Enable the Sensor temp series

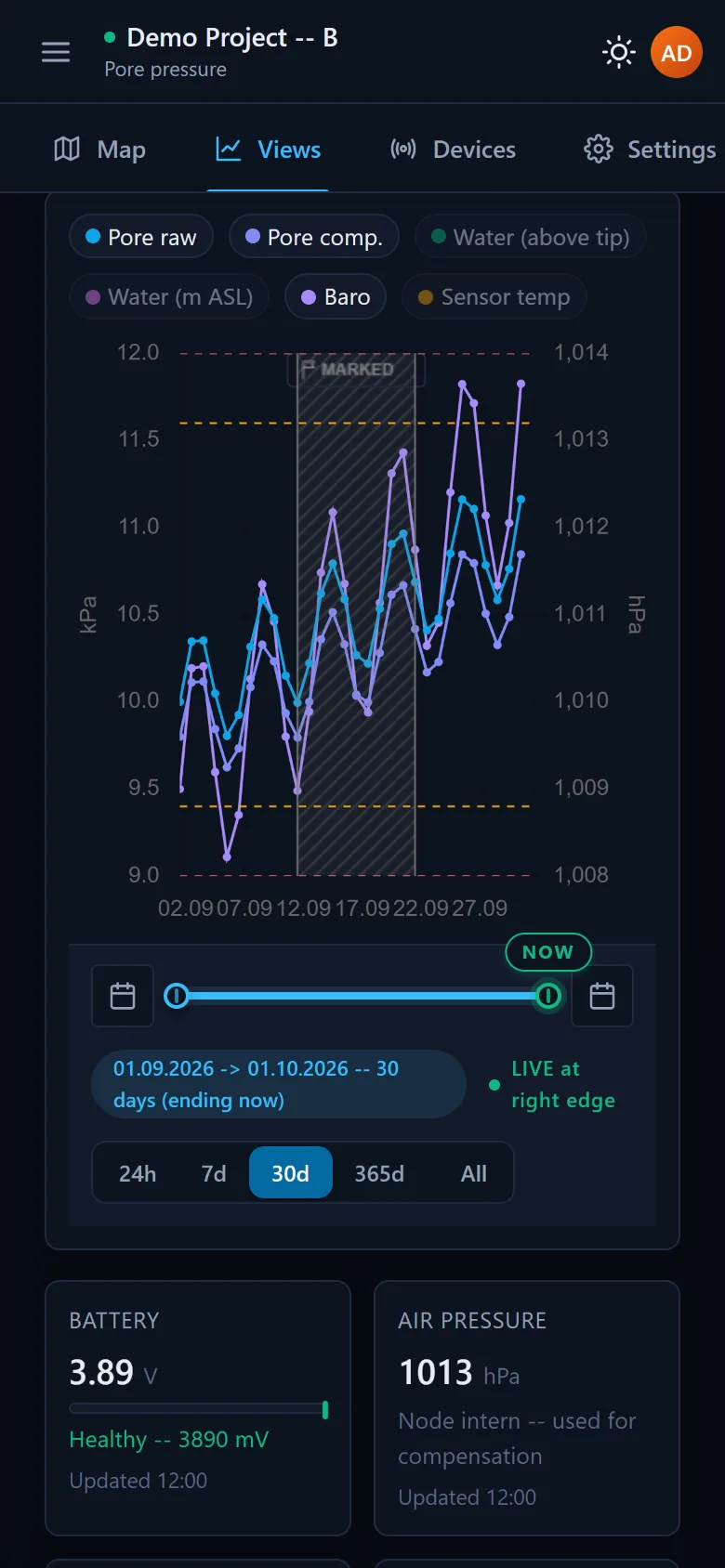pos(494,296)
